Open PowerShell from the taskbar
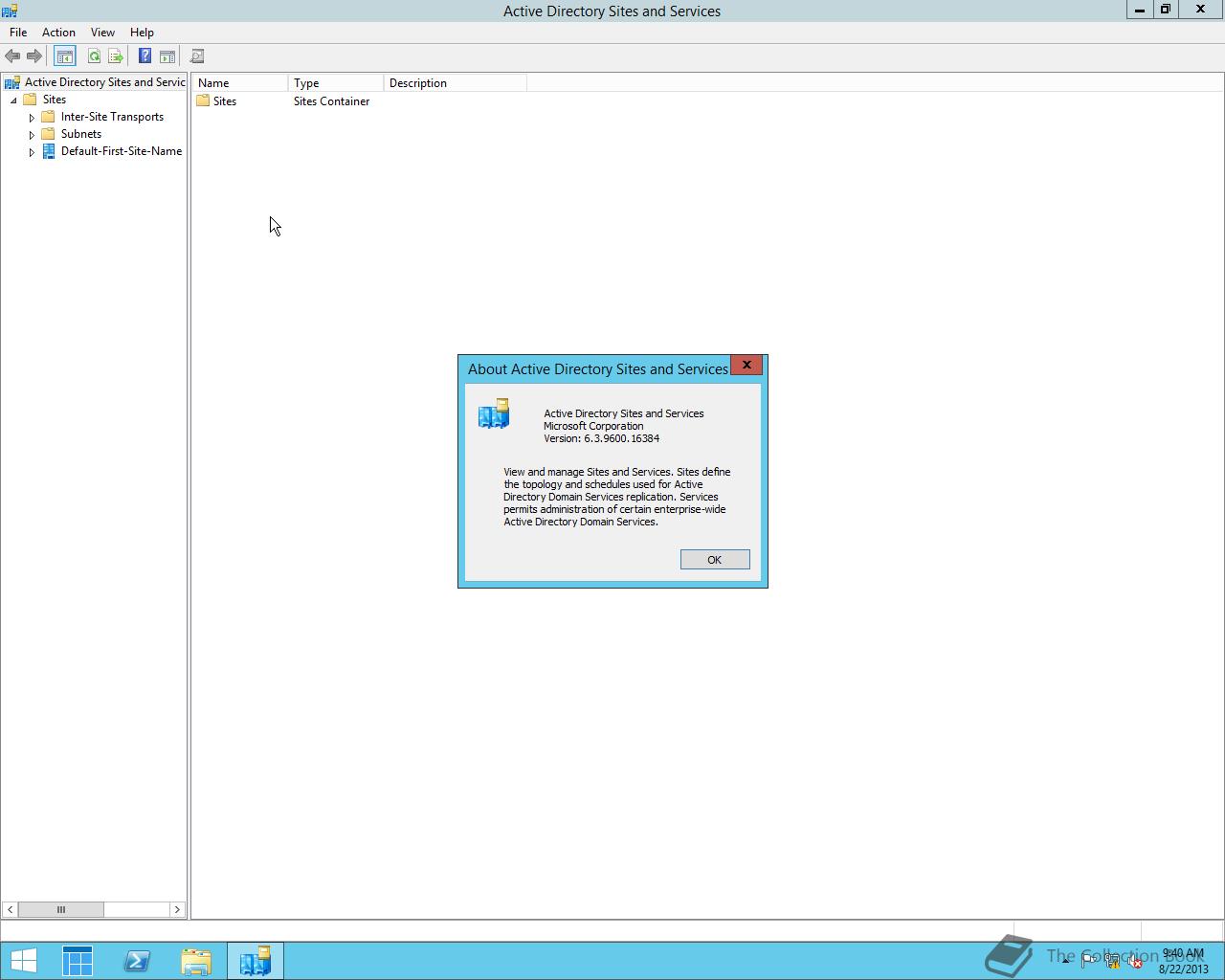The height and width of the screenshot is (980, 1225). click(137, 961)
